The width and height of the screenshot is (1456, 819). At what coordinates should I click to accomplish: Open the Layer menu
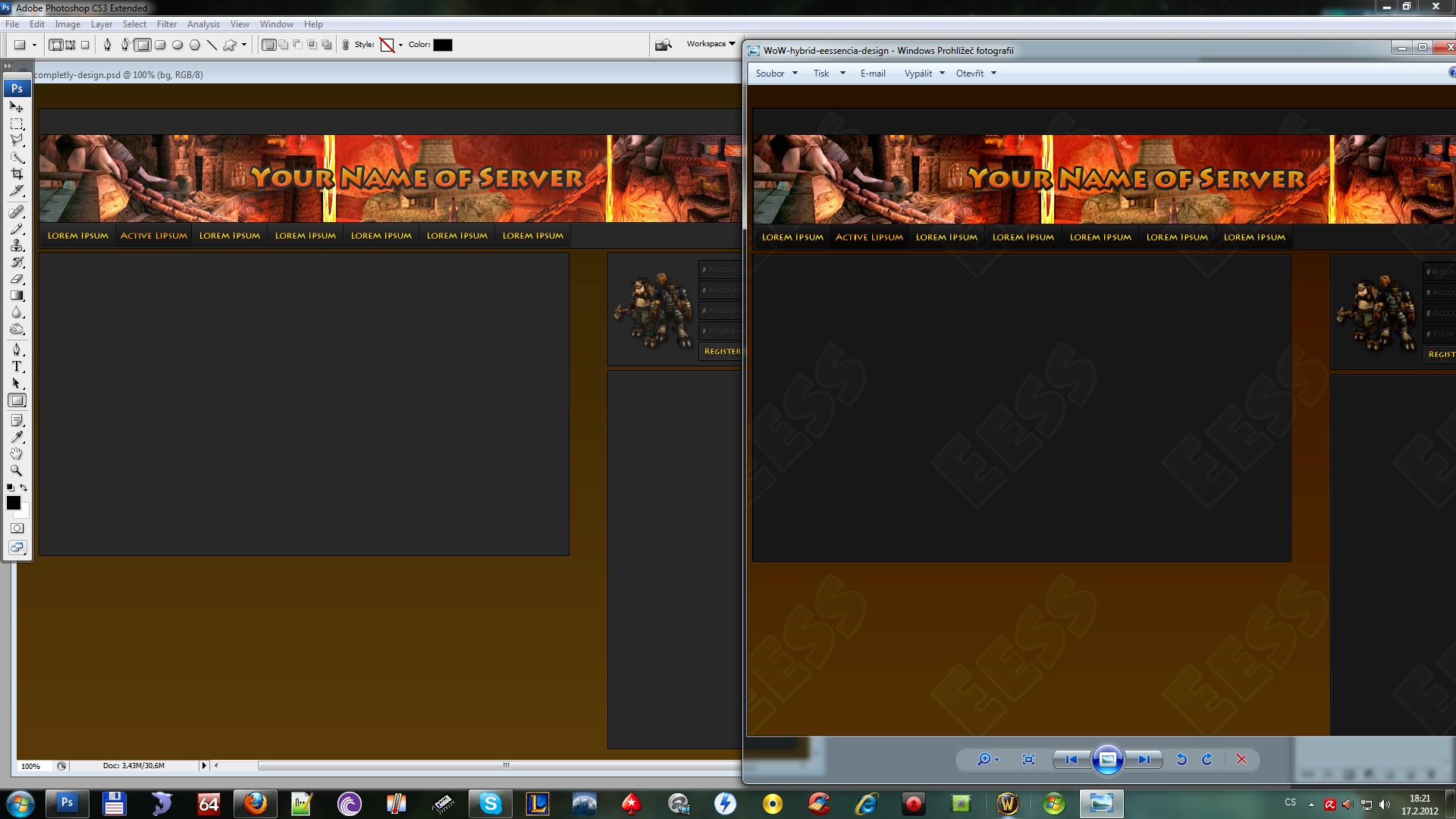pos(101,24)
